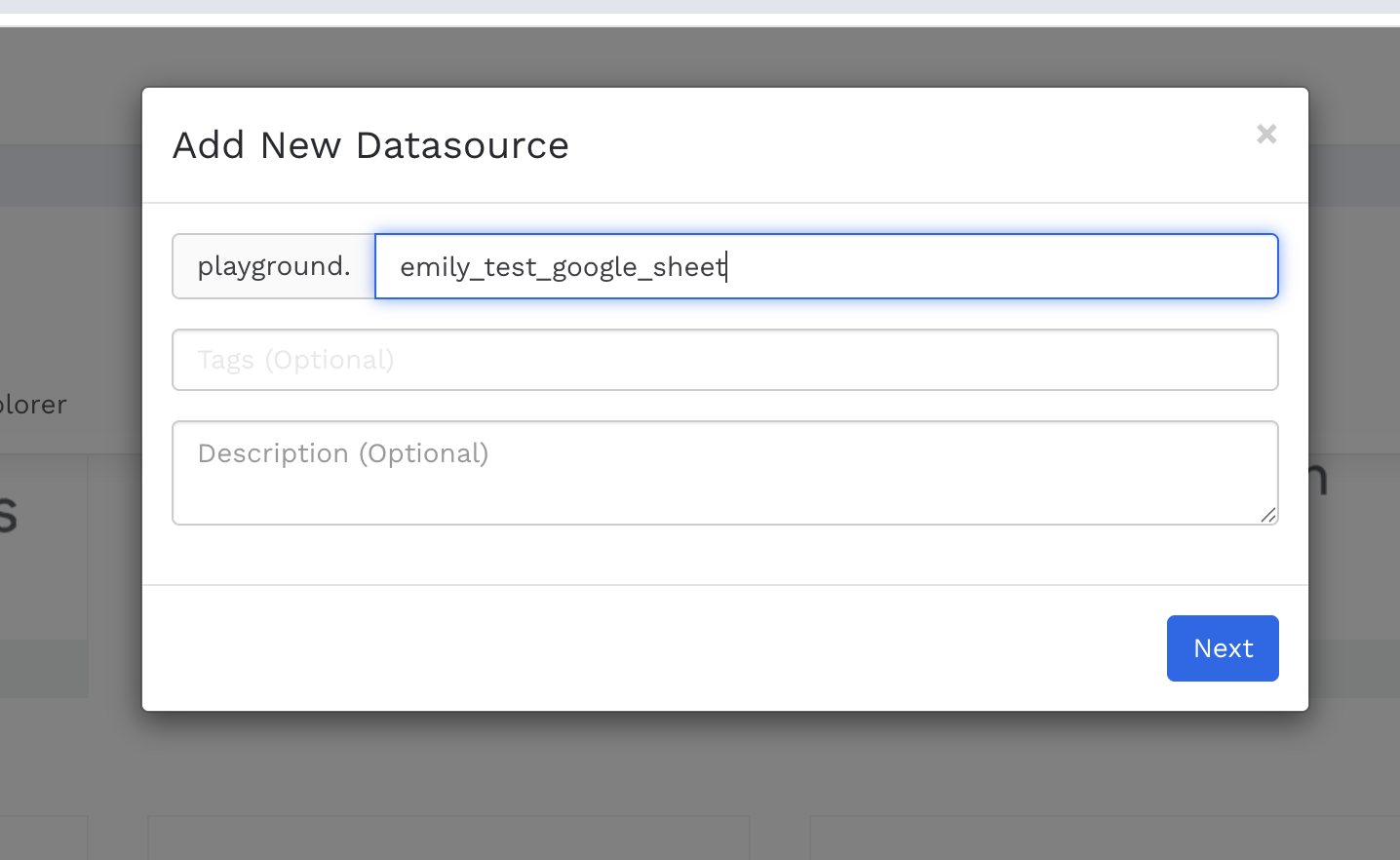This screenshot has width=1400, height=860.
Task: Click the Description (Optional) text area
Action: 724,473
